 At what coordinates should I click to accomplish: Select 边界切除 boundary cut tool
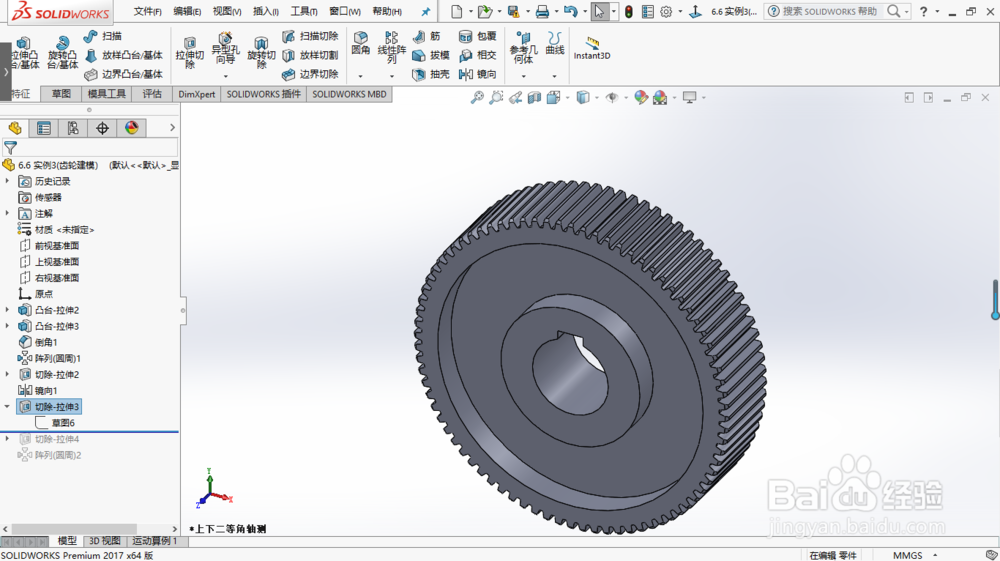310,75
